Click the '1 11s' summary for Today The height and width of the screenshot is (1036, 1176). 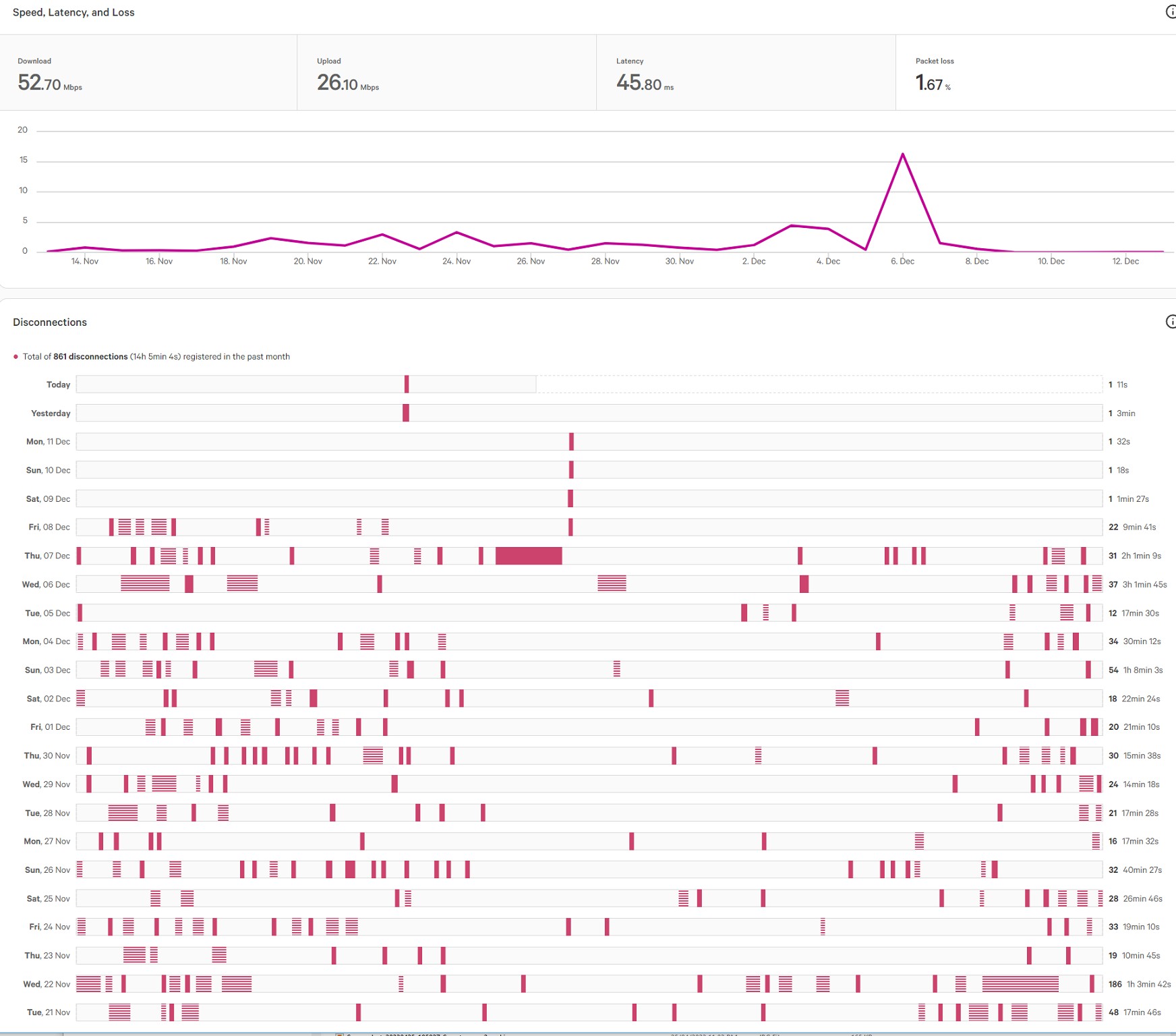coord(1118,384)
